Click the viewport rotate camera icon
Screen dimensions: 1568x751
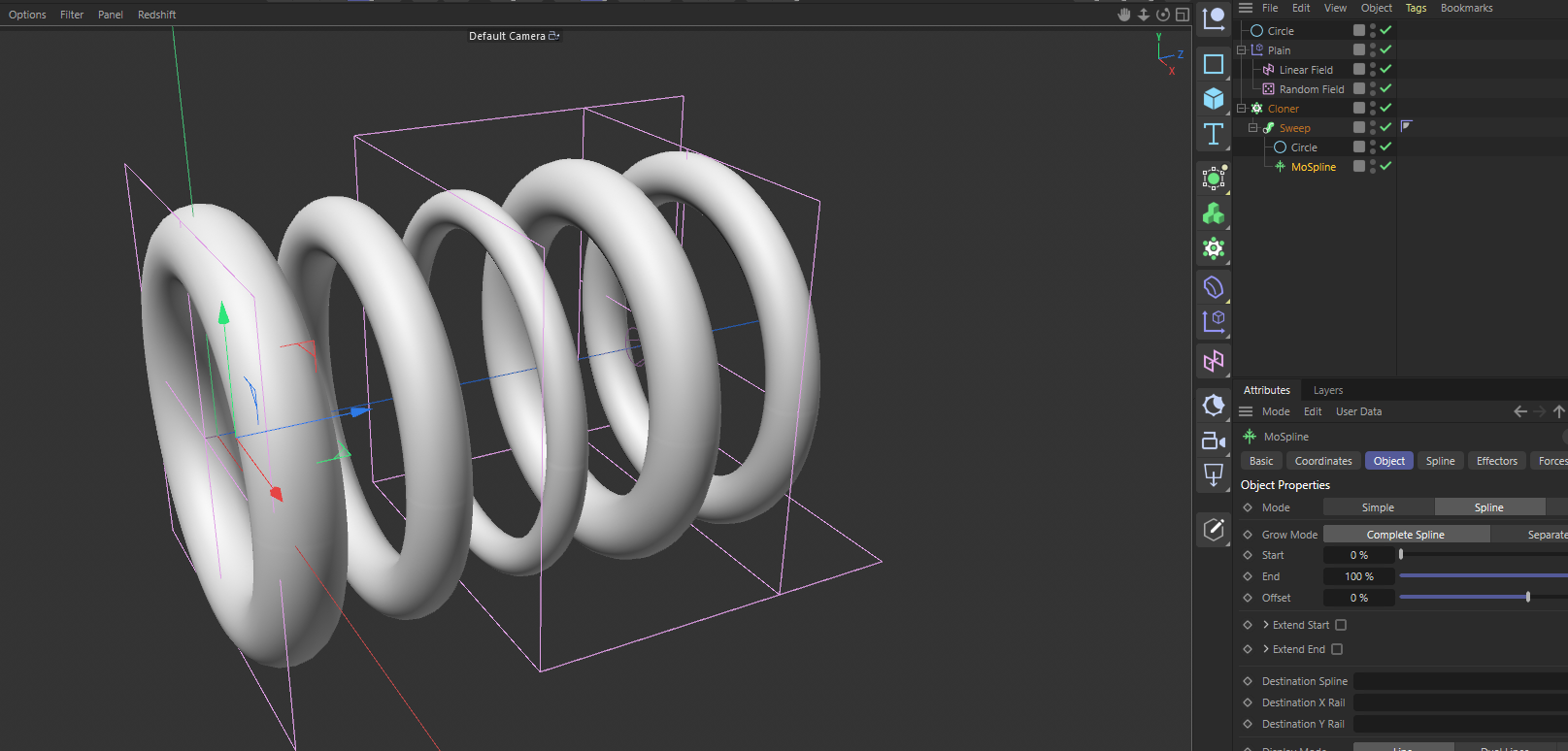pyautogui.click(x=1162, y=15)
